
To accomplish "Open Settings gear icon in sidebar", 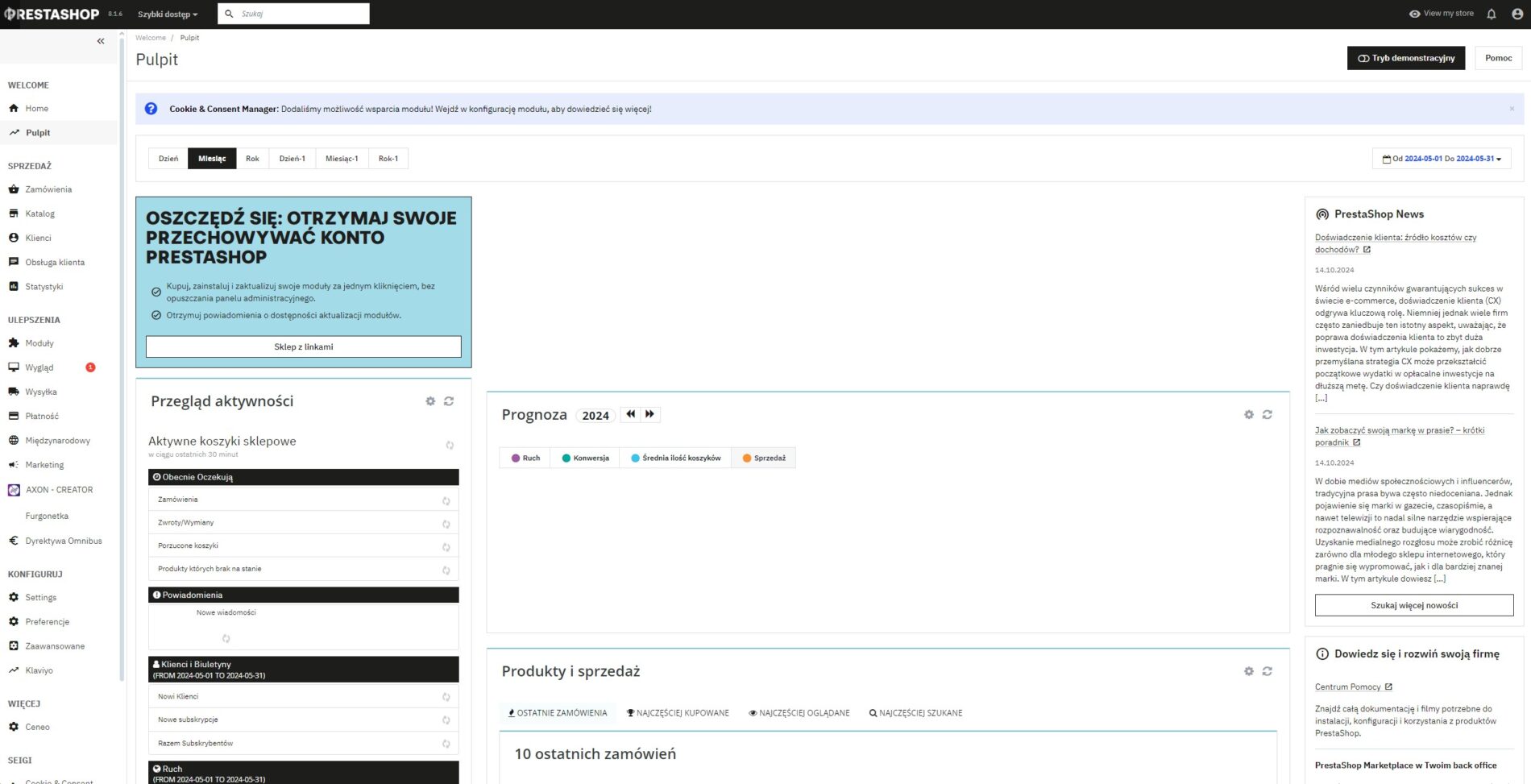I will 14,597.
